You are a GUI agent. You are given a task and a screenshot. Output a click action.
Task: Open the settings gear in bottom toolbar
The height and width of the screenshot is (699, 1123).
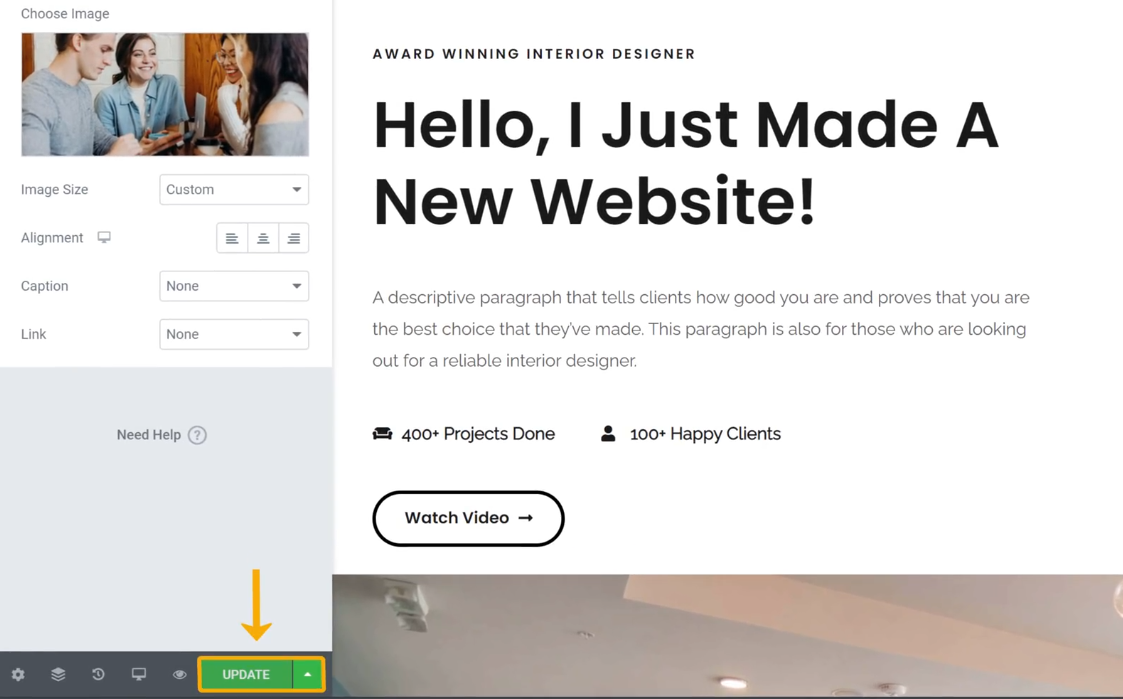click(x=18, y=675)
